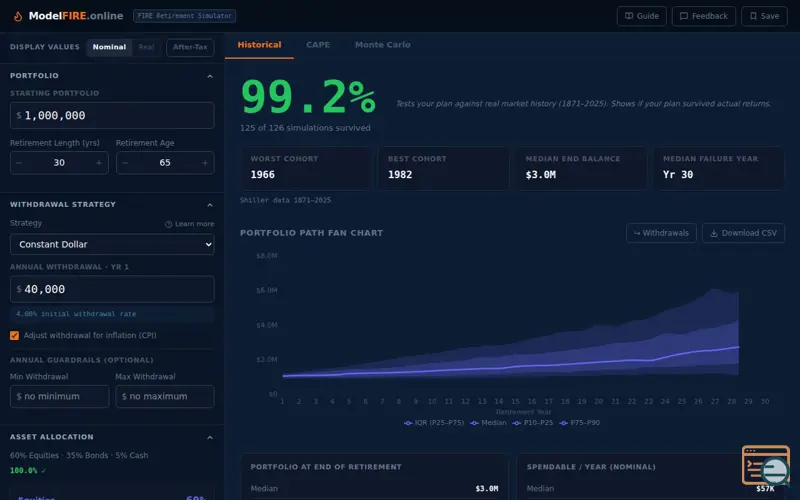This screenshot has width=800, height=500.
Task: Switch display values to Nominal
Action: [109, 47]
